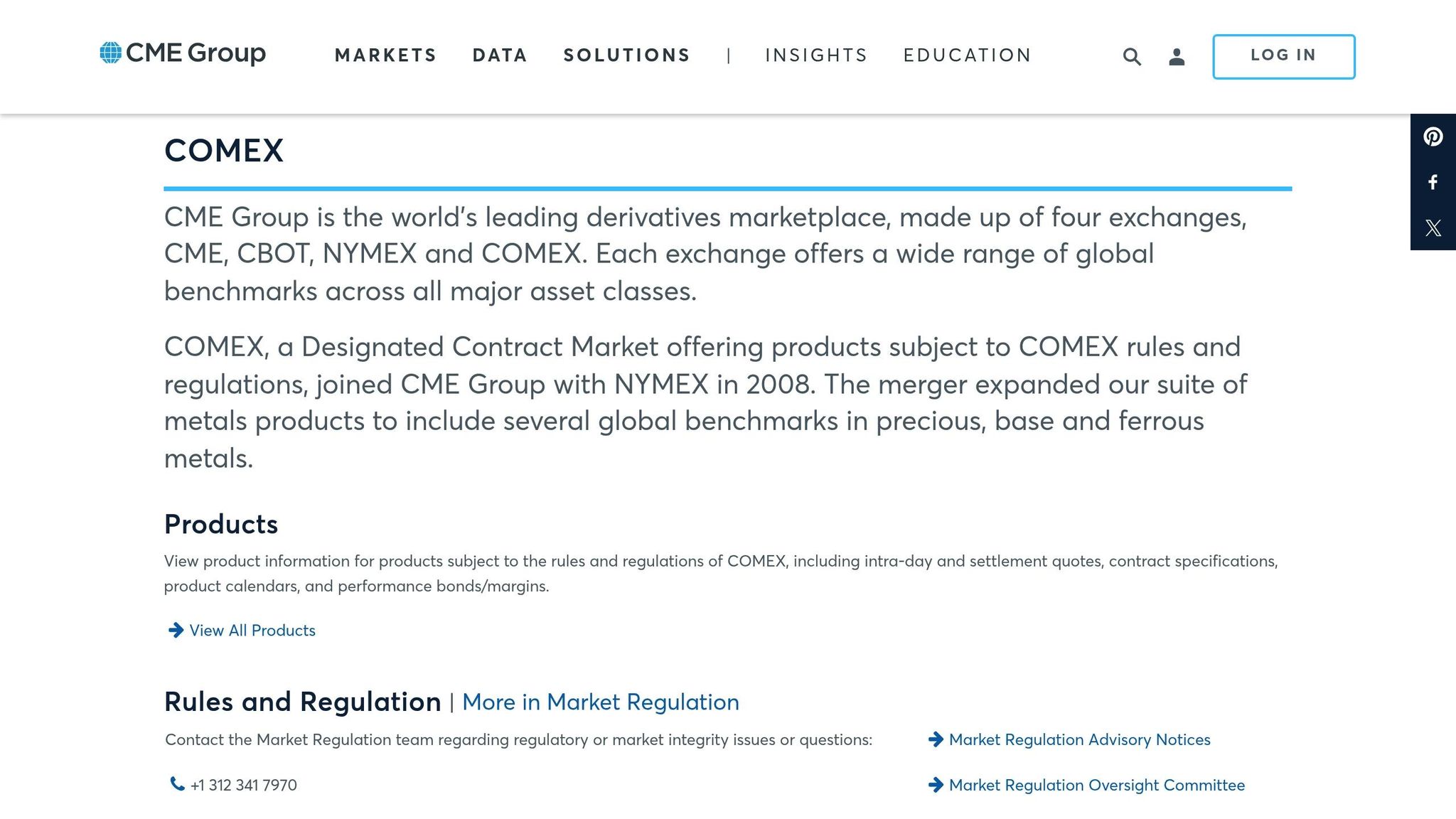The height and width of the screenshot is (819, 1456).
Task: Open the search icon
Action: click(x=1132, y=55)
